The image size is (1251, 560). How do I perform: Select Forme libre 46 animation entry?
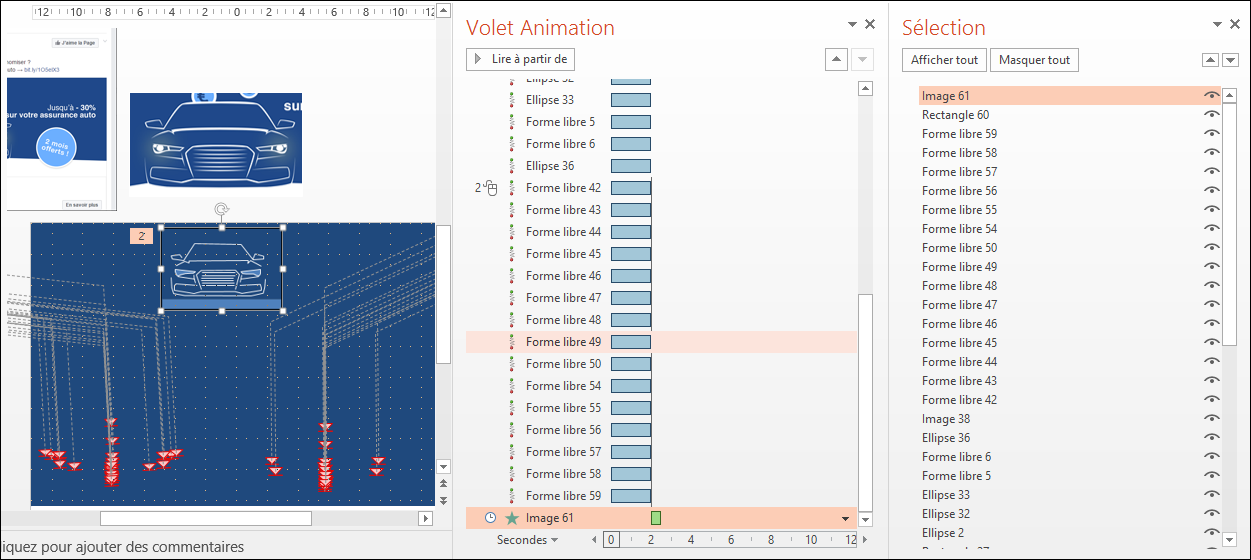pyautogui.click(x=661, y=276)
